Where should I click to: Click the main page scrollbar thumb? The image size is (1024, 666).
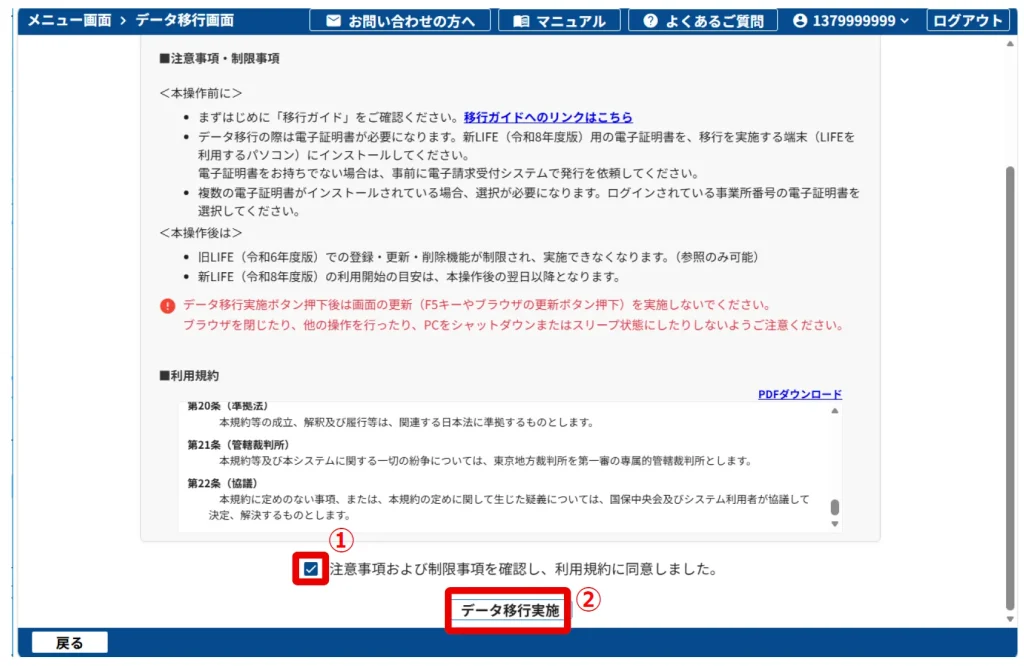click(x=1010, y=388)
